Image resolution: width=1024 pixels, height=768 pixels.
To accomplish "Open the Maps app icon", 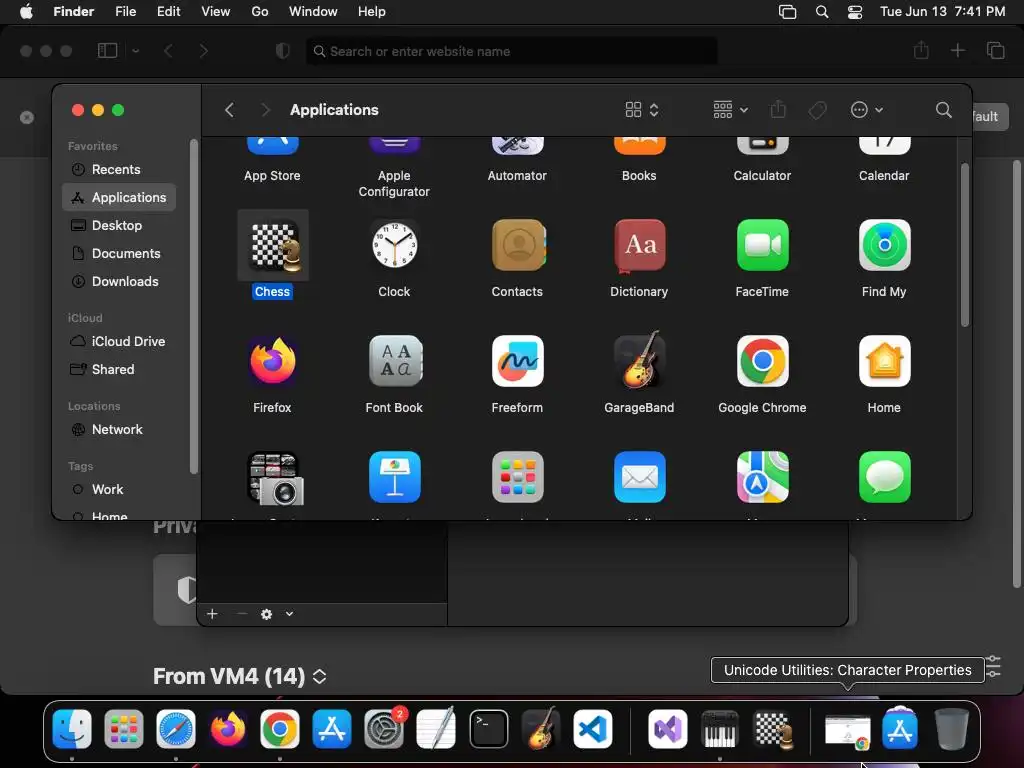I will [762, 477].
